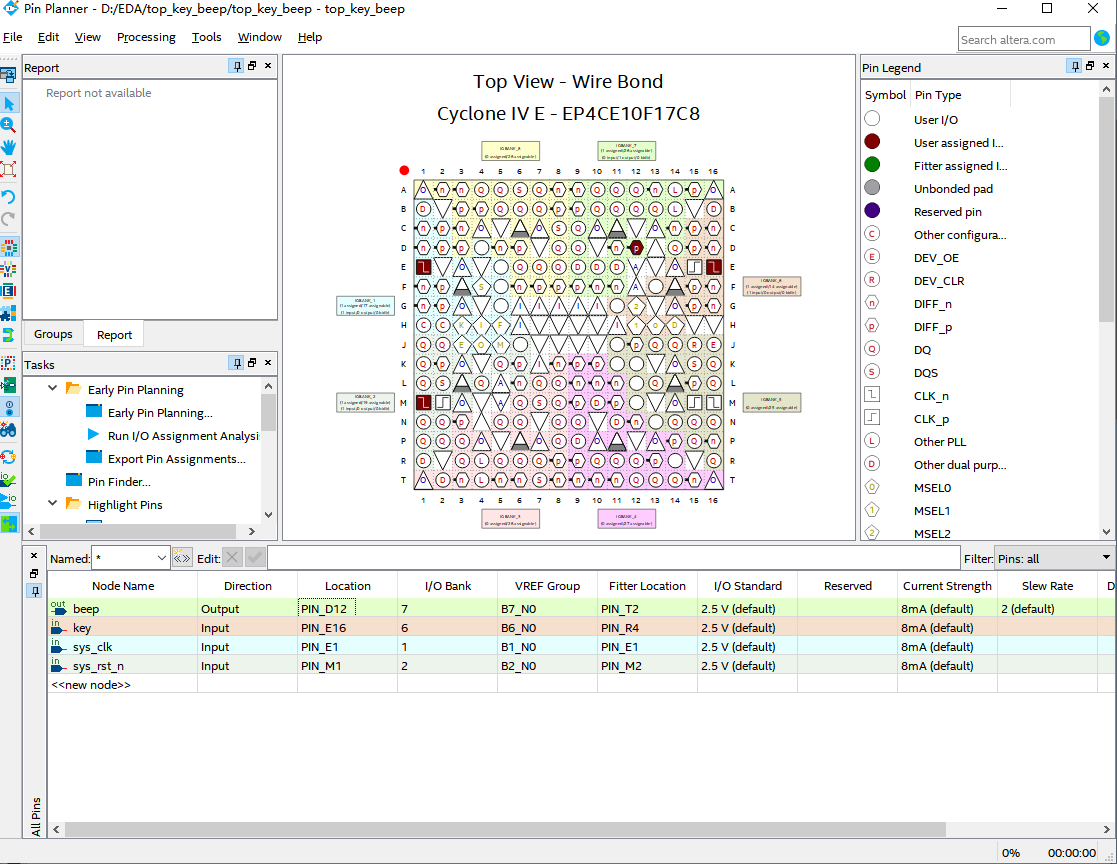Float the Tasks panel

tap(252, 363)
